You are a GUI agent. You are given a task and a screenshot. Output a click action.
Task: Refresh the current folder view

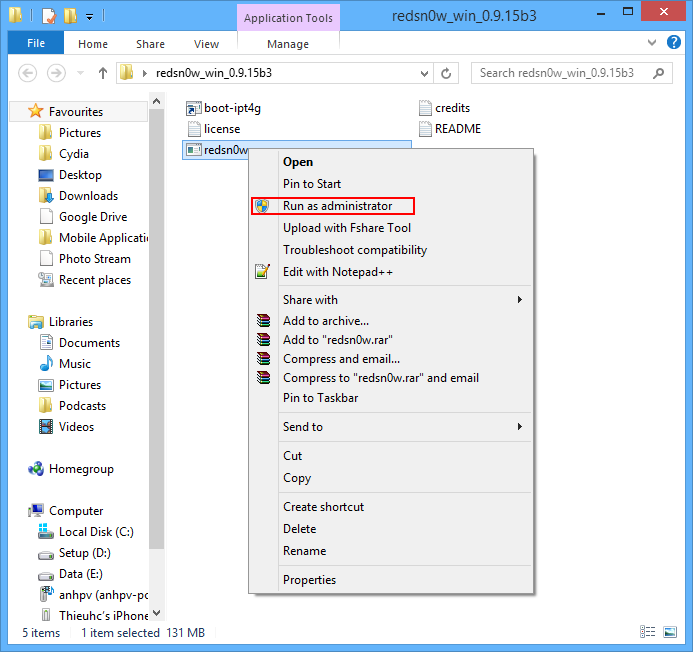pyautogui.click(x=446, y=73)
